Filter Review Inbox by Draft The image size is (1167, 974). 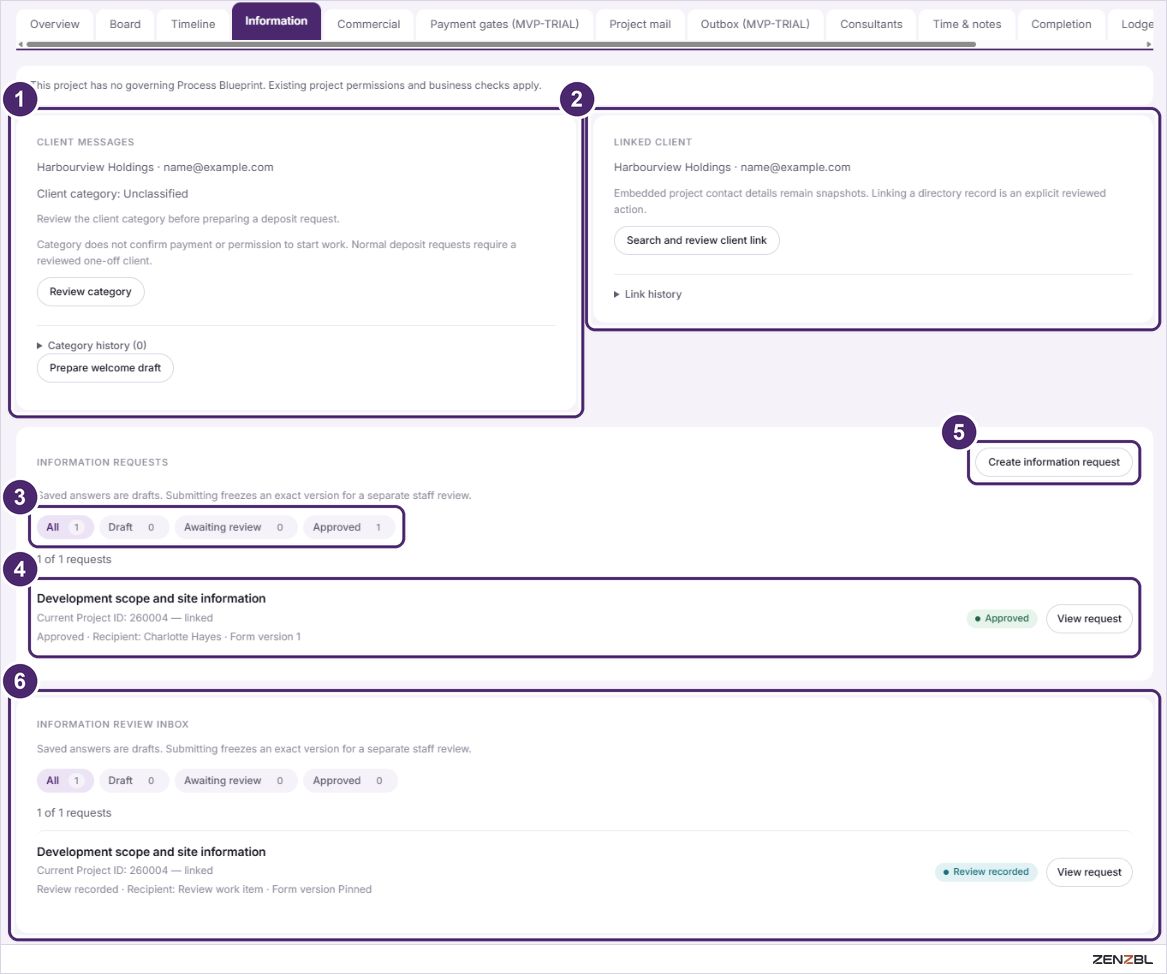click(x=132, y=781)
